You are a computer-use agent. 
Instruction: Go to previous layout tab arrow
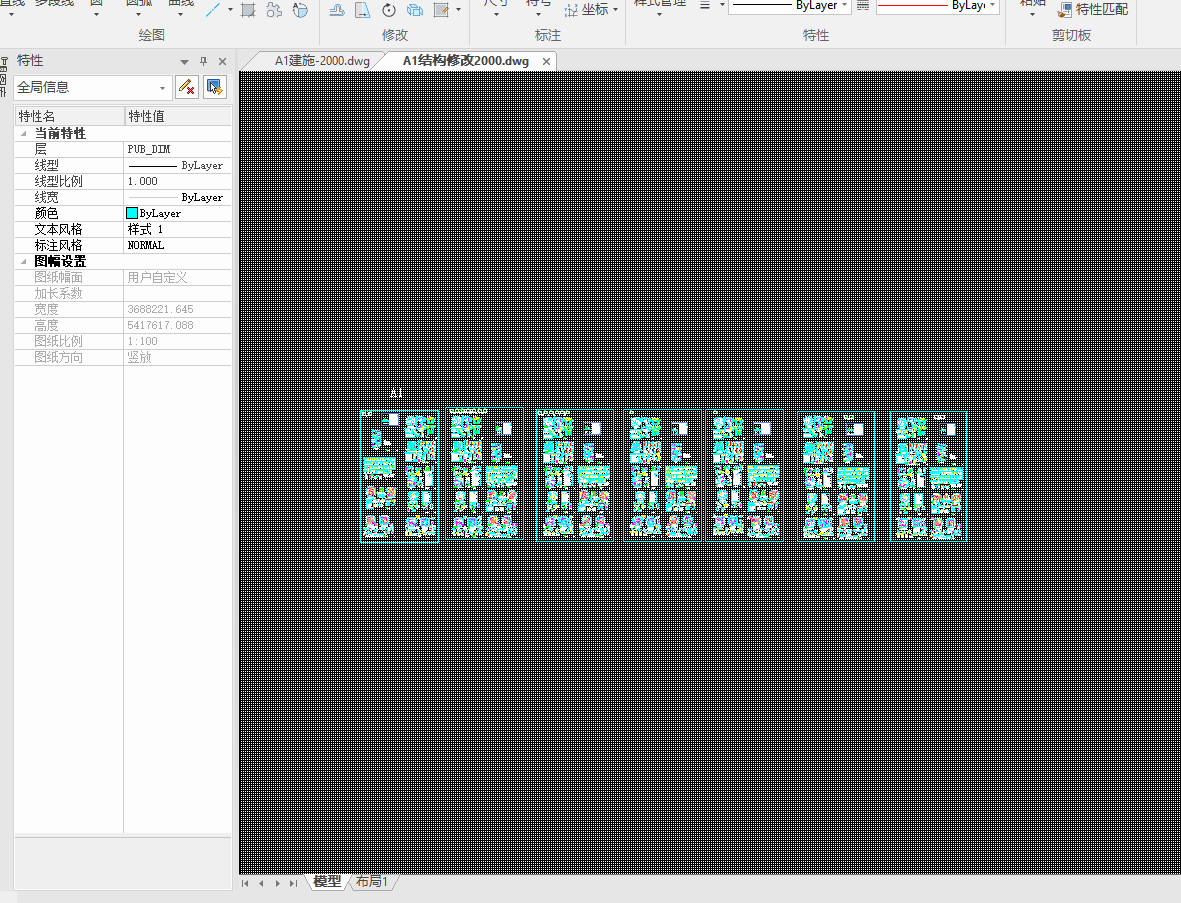(x=261, y=883)
